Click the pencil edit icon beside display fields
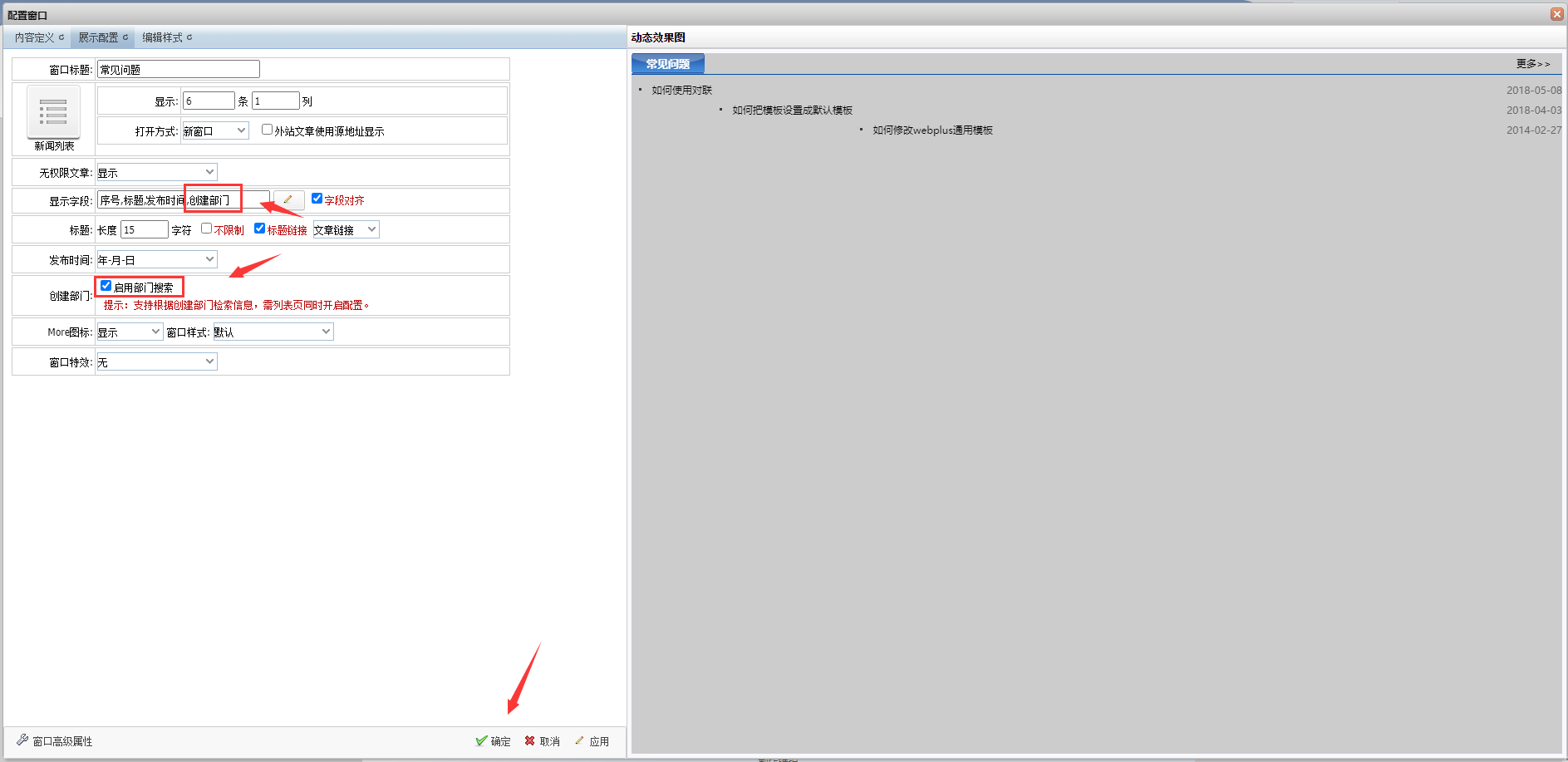This screenshot has width=1568, height=762. pyautogui.click(x=288, y=200)
